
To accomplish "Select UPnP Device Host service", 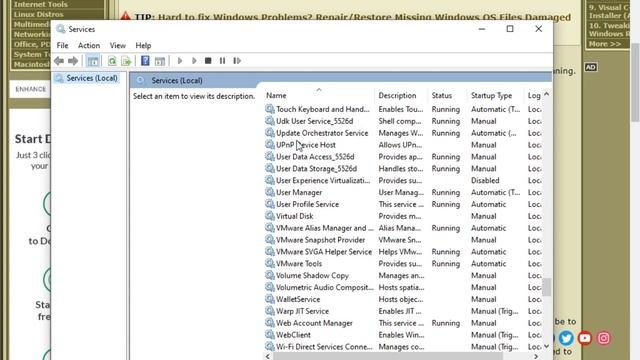I will pyautogui.click(x=306, y=144).
